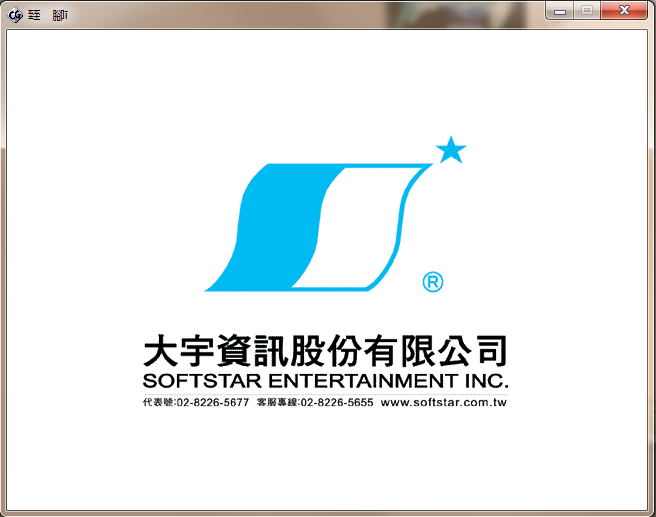
Task: Click the white outlined half of the Softstar logo
Action: [x=360, y=228]
